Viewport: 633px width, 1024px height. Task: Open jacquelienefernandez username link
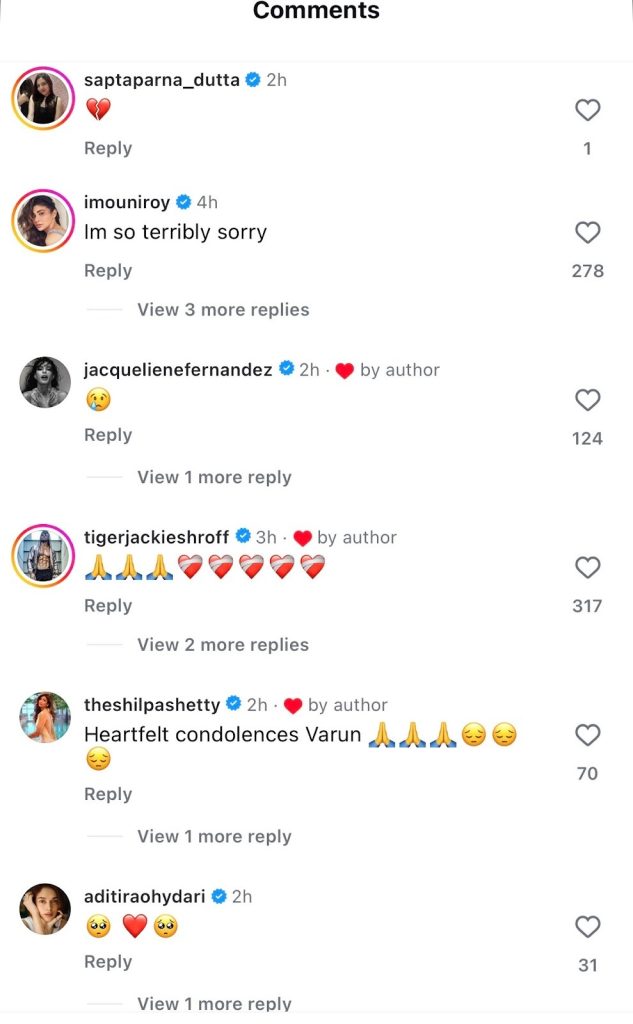tap(178, 370)
